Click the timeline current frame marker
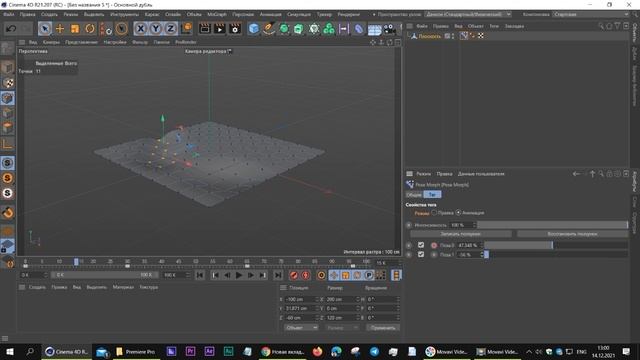 point(76,262)
